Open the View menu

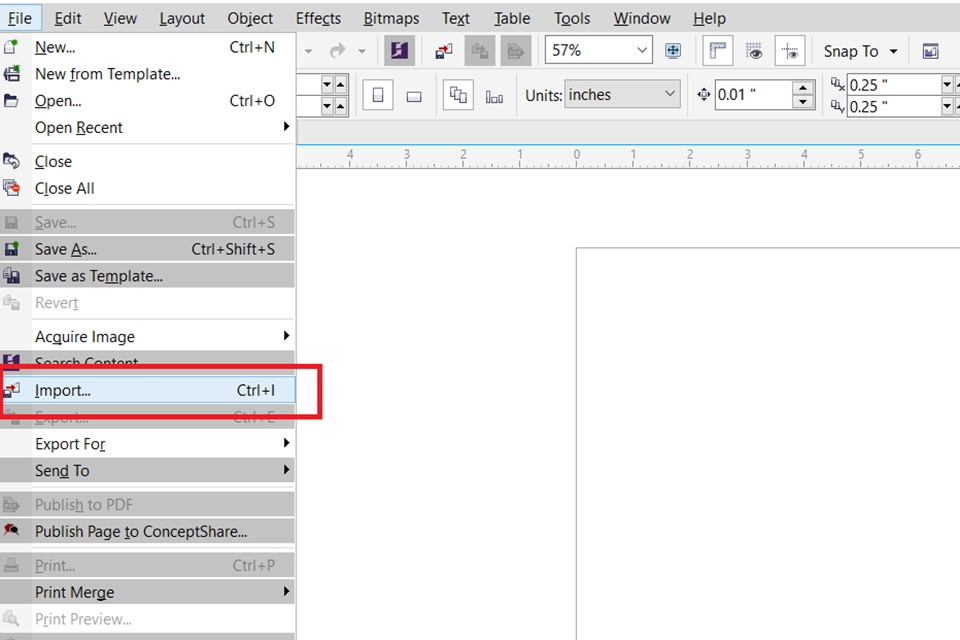[120, 18]
